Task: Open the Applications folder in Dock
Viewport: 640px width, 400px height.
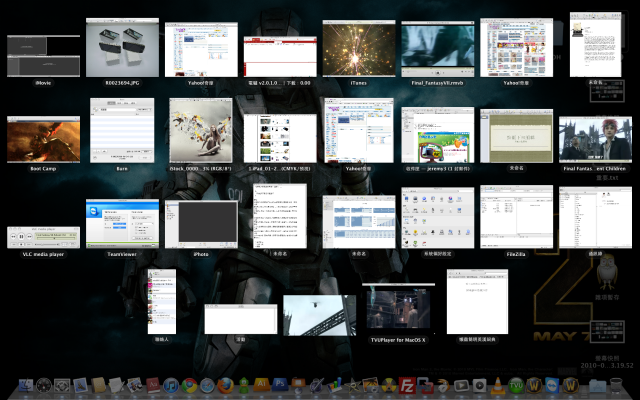Action: click(598, 386)
